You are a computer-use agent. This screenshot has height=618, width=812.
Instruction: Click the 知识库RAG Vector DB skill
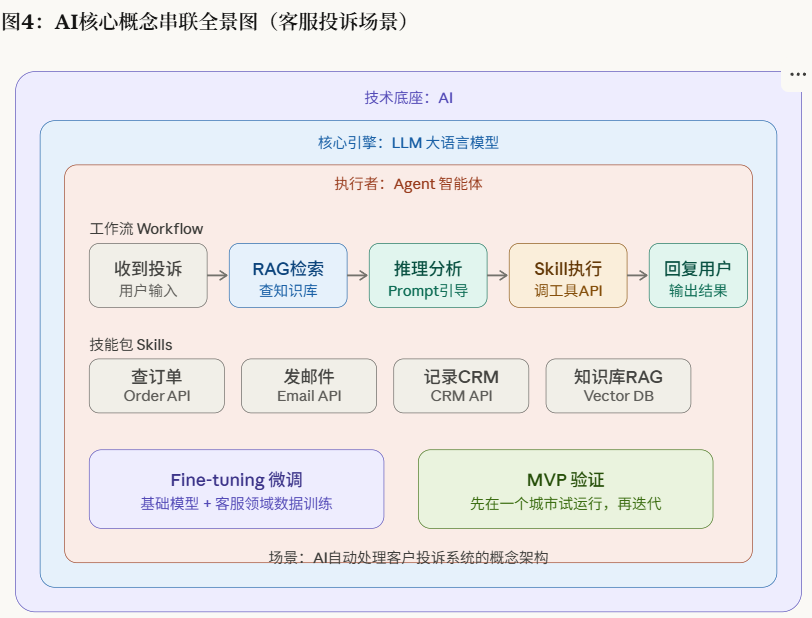click(x=617, y=385)
